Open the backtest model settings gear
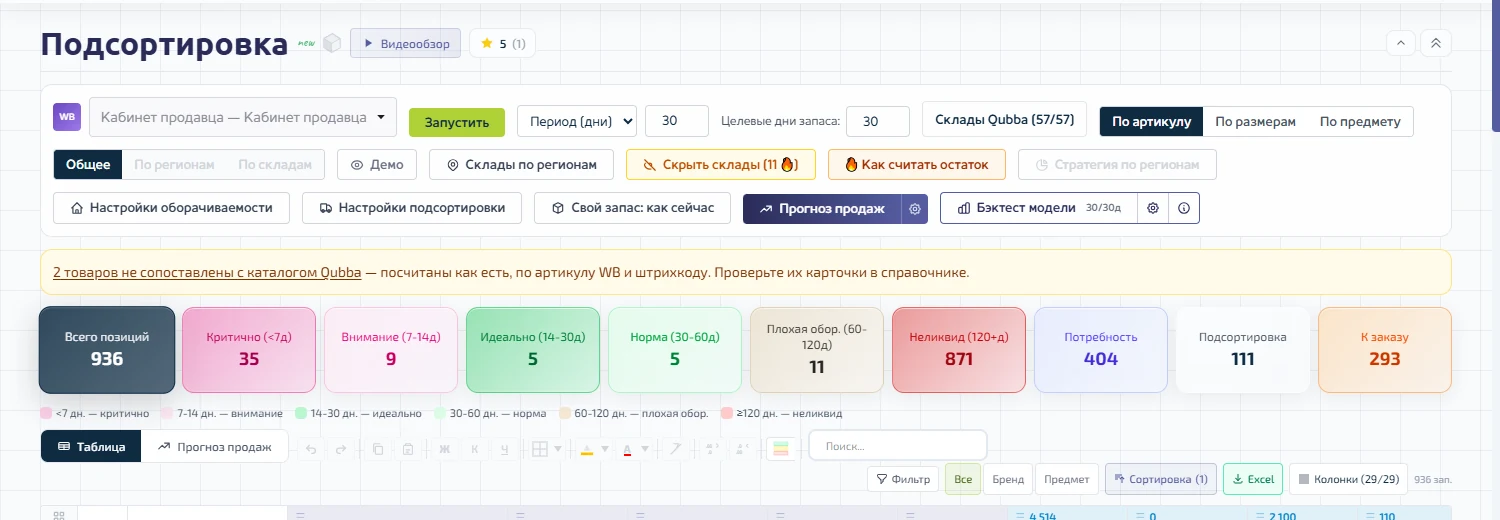The width and height of the screenshot is (1500, 520). point(1153,208)
